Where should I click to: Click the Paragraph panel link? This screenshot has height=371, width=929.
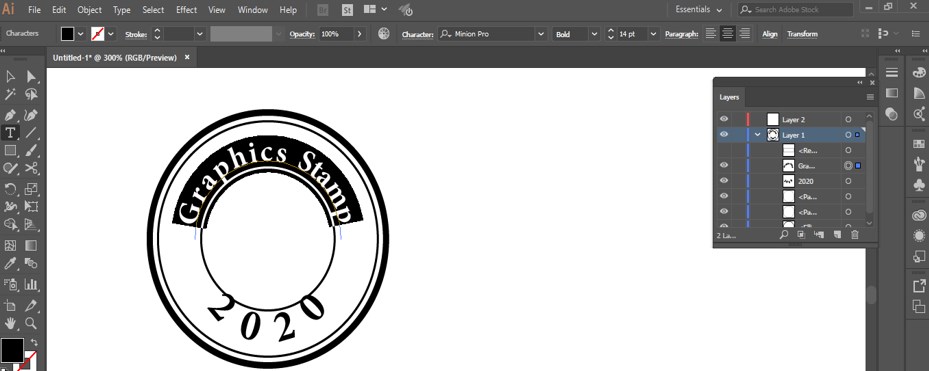coord(681,34)
